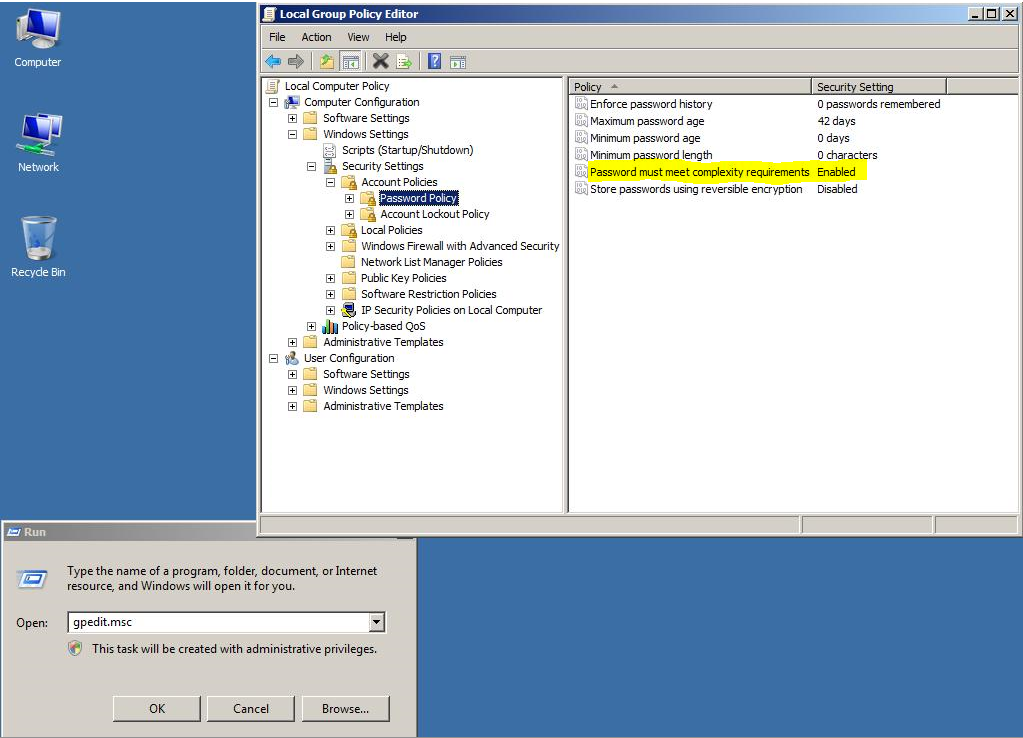Toggle show/hide action pane button

[458, 63]
